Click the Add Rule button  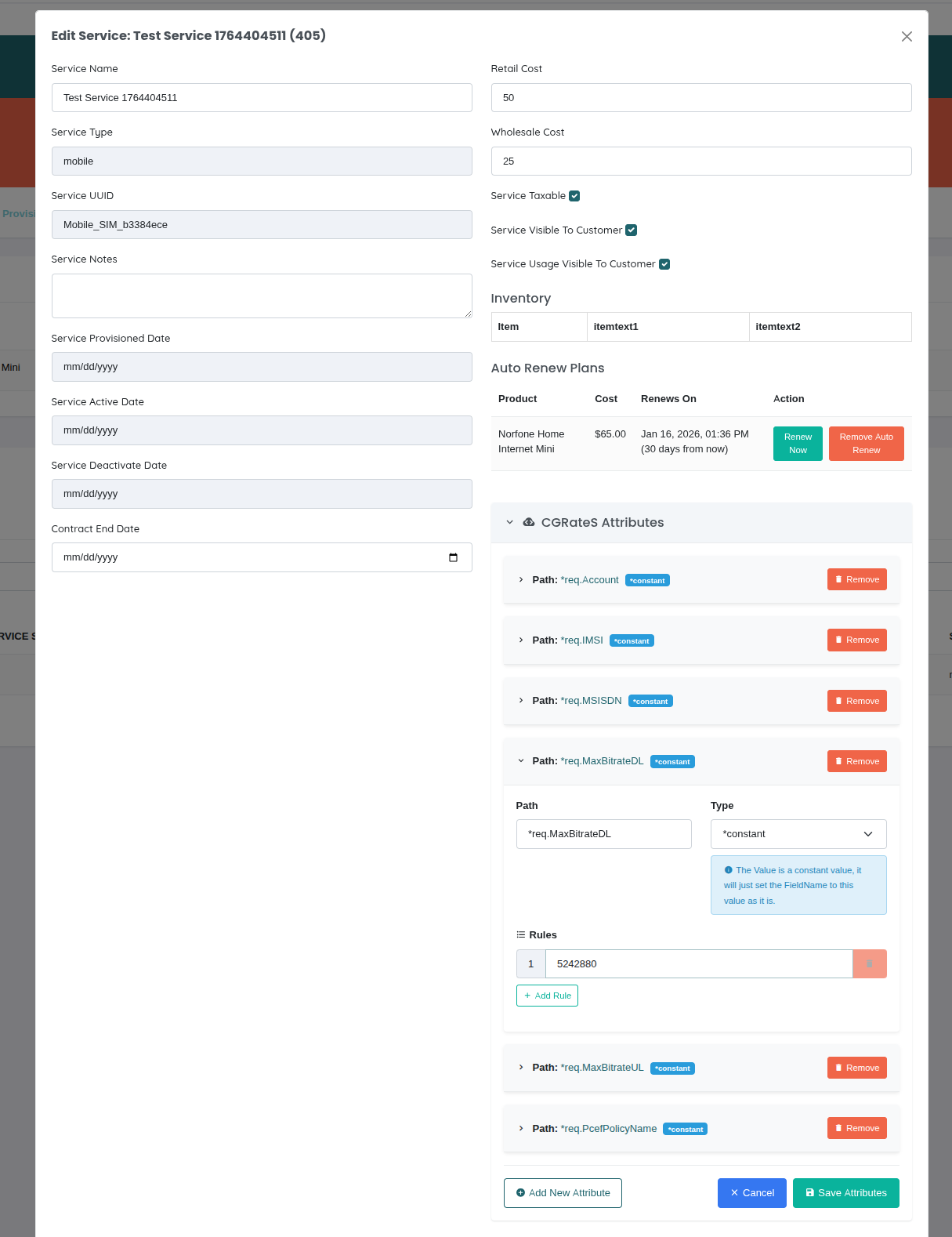tap(547, 996)
